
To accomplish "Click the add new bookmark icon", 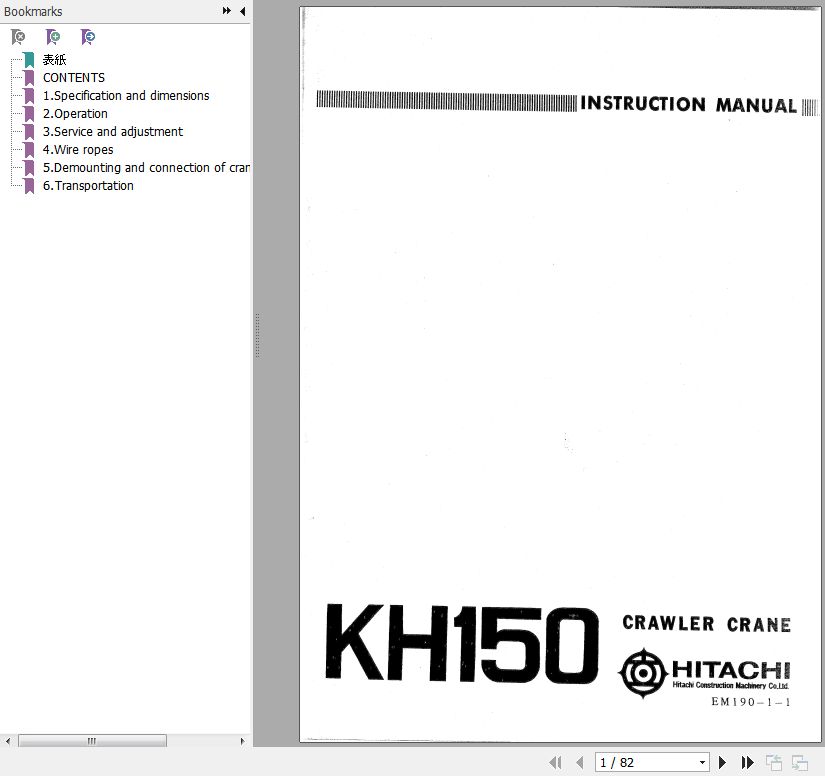I will (53, 37).
